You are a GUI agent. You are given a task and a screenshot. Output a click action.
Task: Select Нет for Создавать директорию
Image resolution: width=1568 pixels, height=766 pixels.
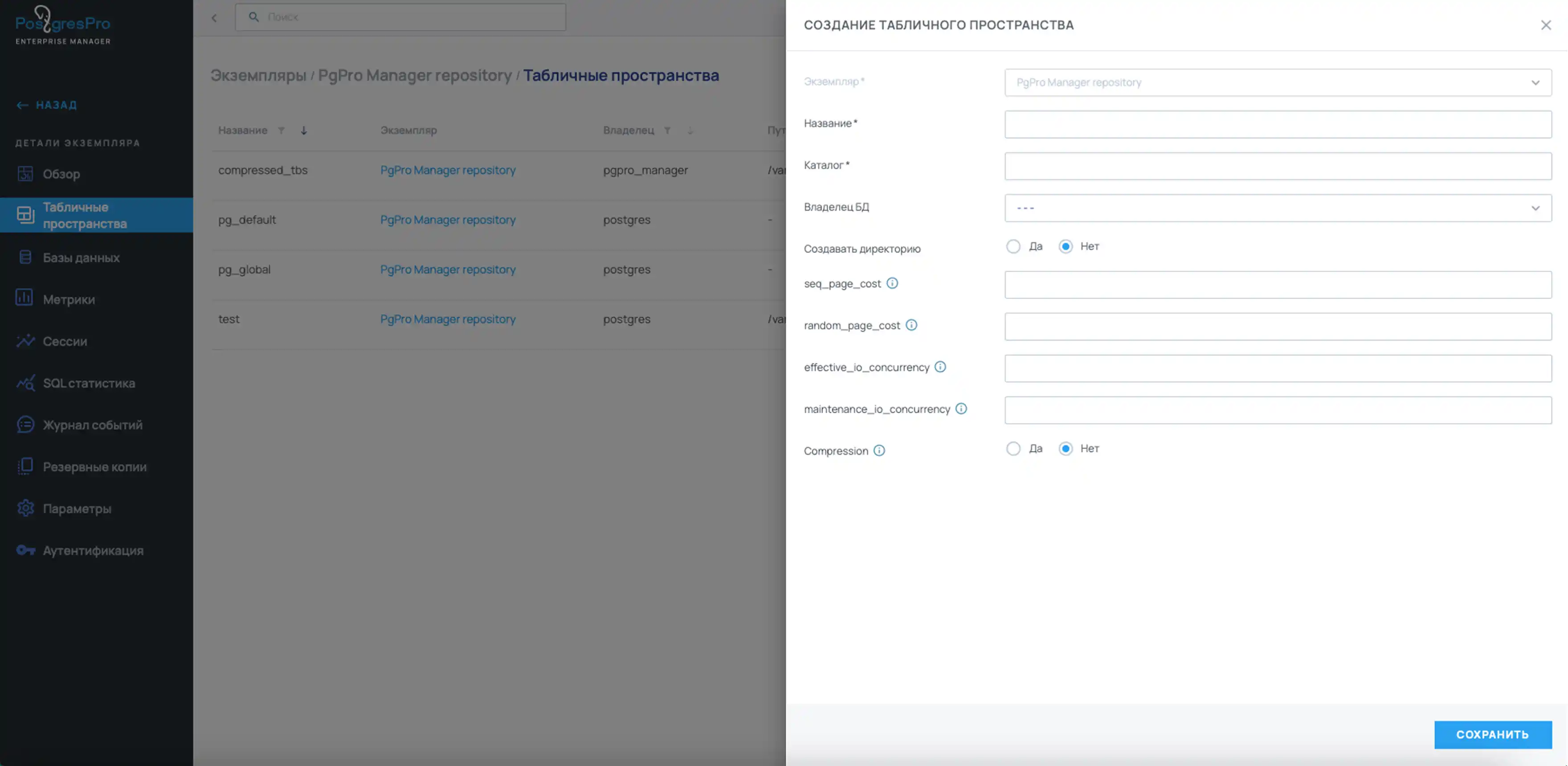tap(1065, 246)
